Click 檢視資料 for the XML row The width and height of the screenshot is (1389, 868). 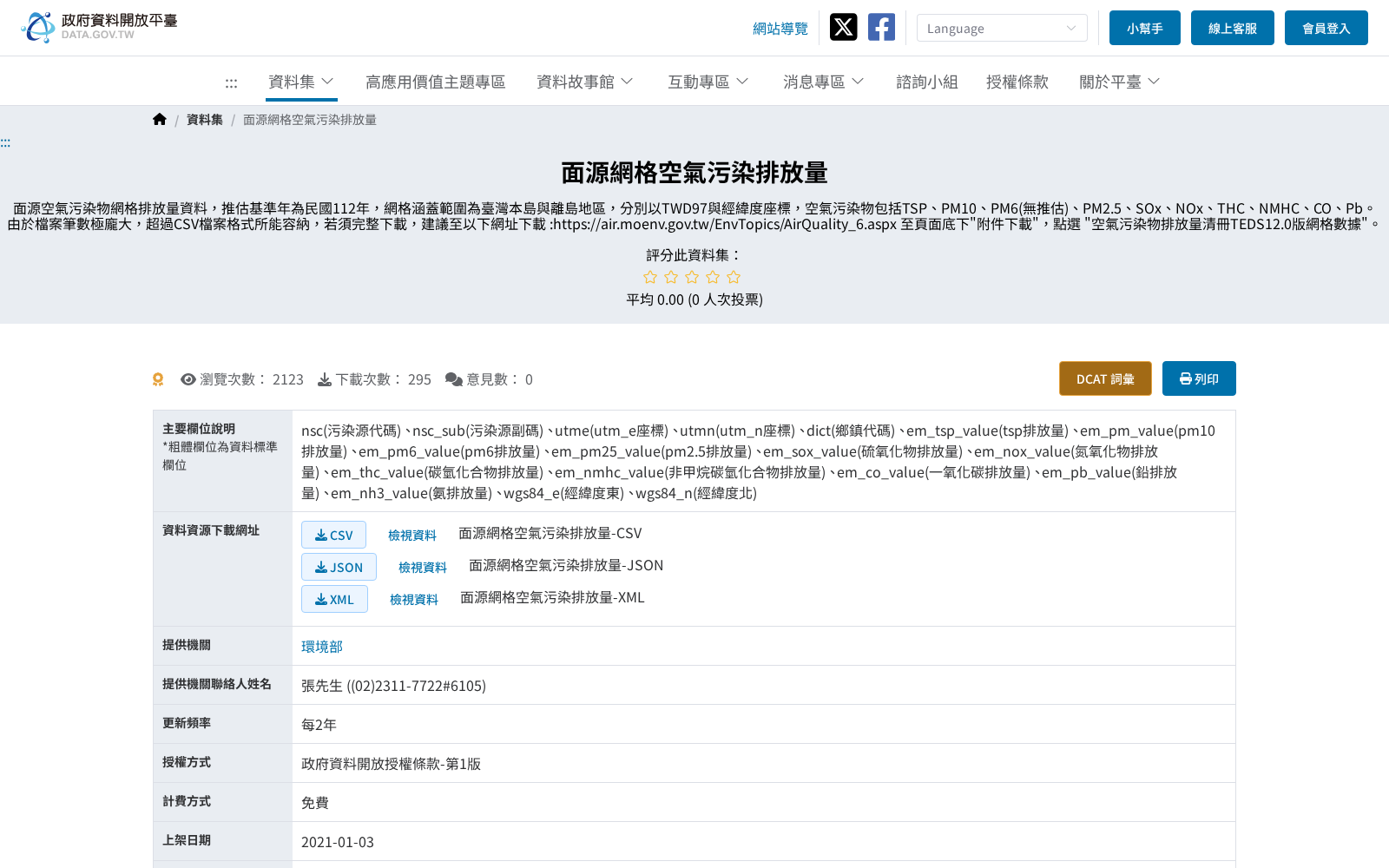(x=414, y=600)
